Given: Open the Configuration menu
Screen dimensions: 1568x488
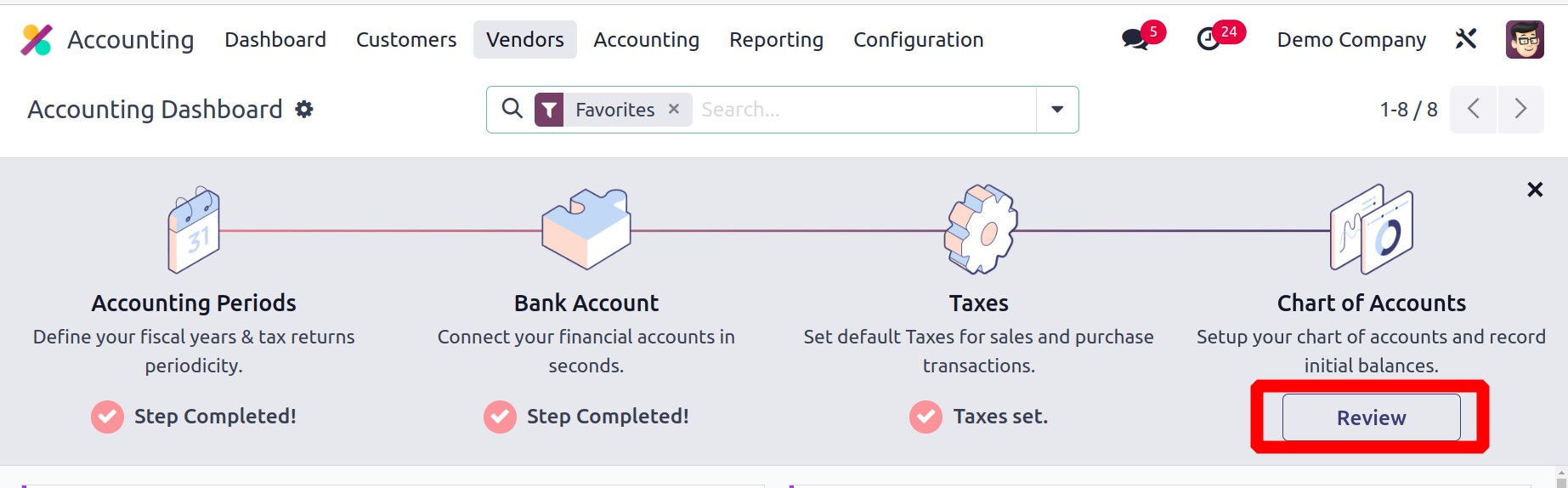Looking at the screenshot, I should [x=918, y=40].
